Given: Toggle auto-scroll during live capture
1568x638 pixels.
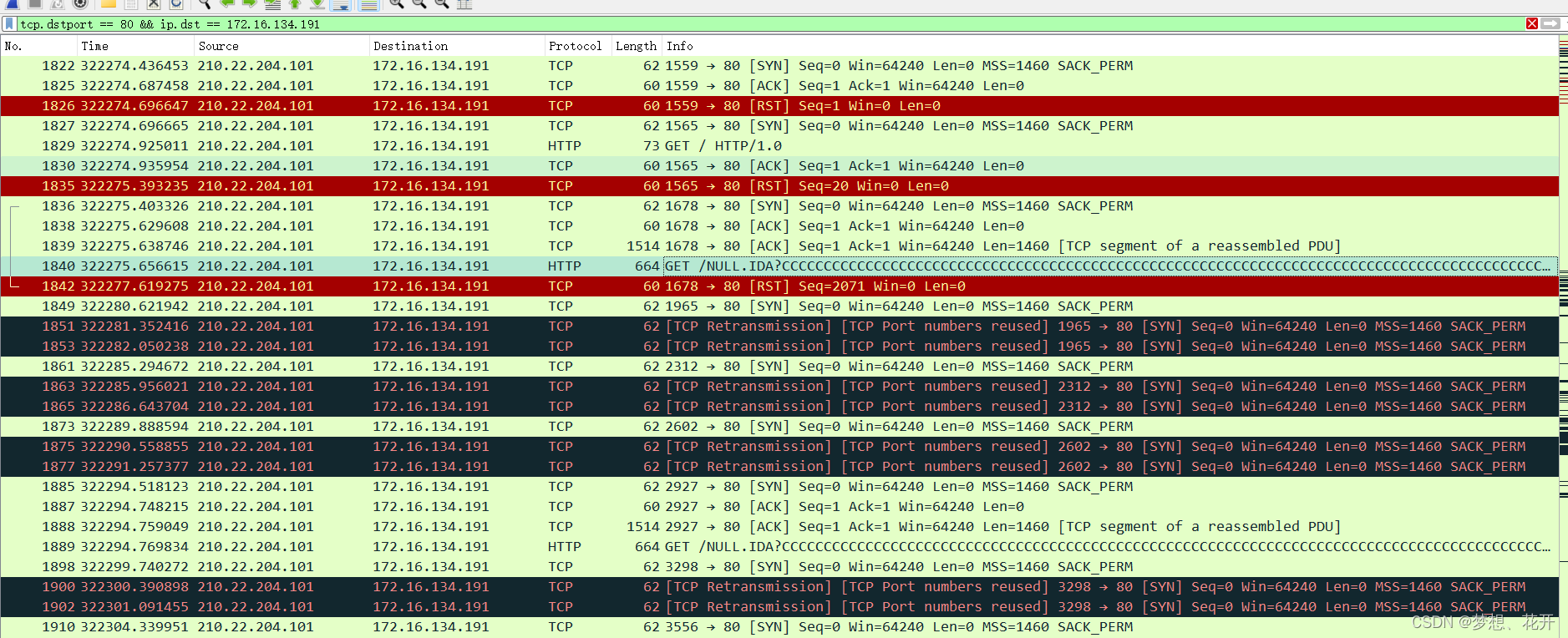Looking at the screenshot, I should tap(341, 5).
